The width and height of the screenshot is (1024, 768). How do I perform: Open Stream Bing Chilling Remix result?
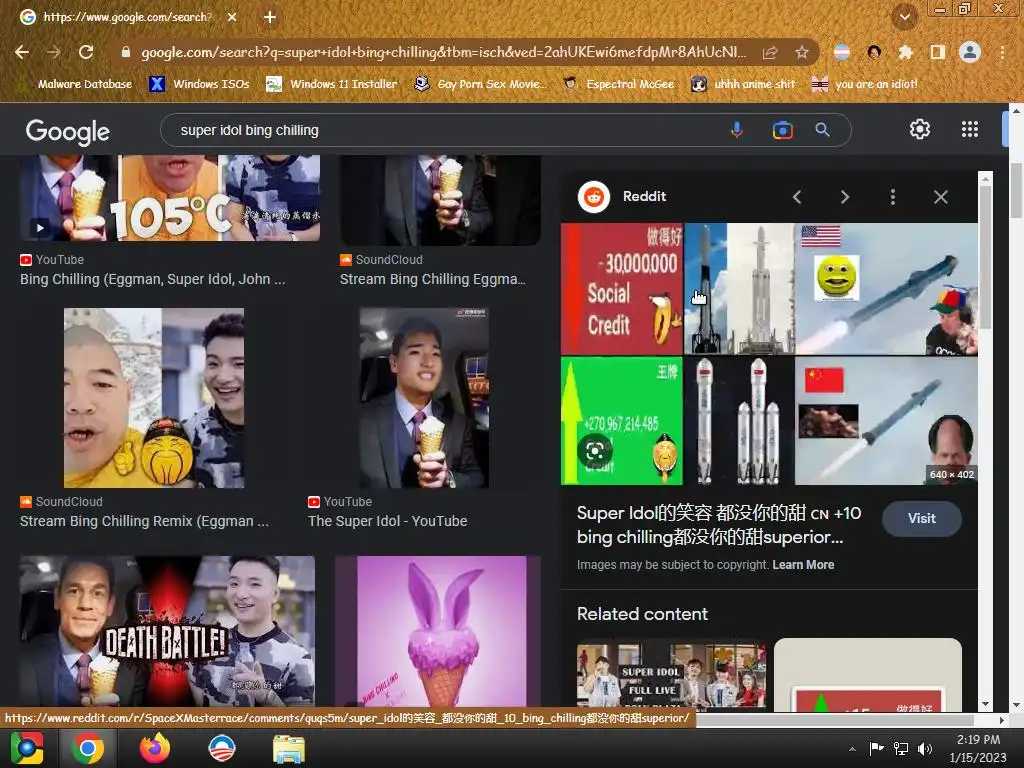click(144, 521)
